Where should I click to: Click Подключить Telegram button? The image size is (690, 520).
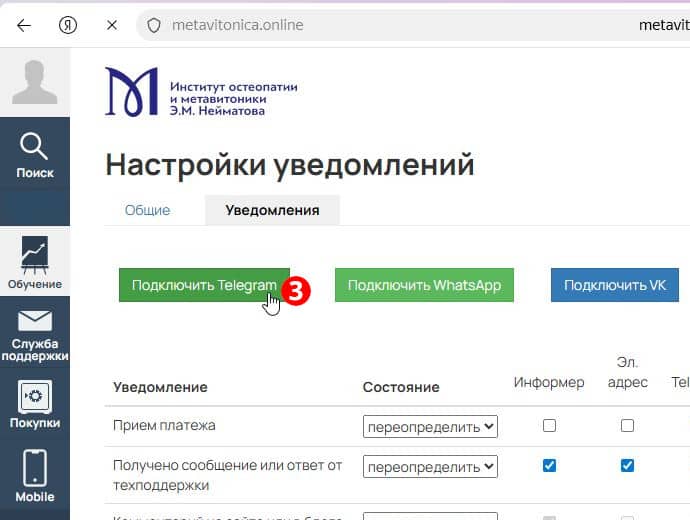tap(203, 285)
